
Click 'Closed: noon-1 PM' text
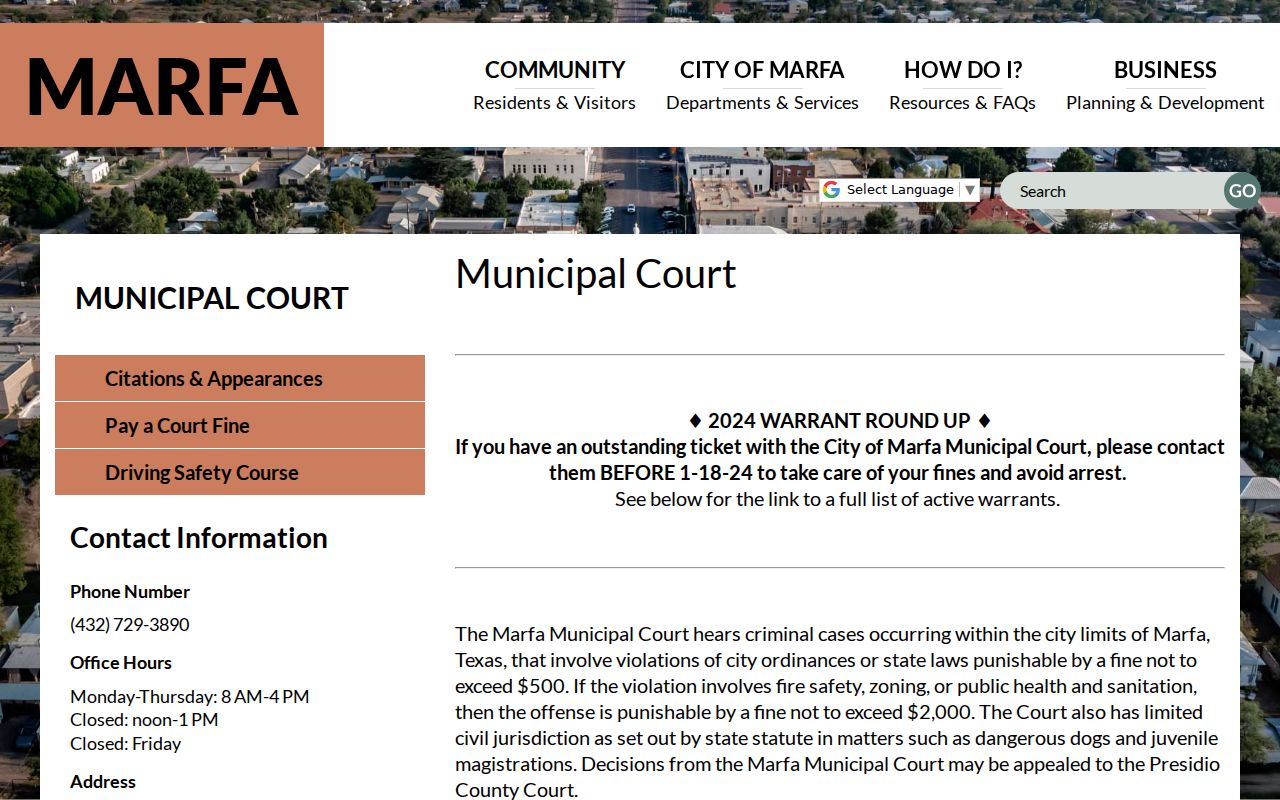pyautogui.click(x=144, y=719)
